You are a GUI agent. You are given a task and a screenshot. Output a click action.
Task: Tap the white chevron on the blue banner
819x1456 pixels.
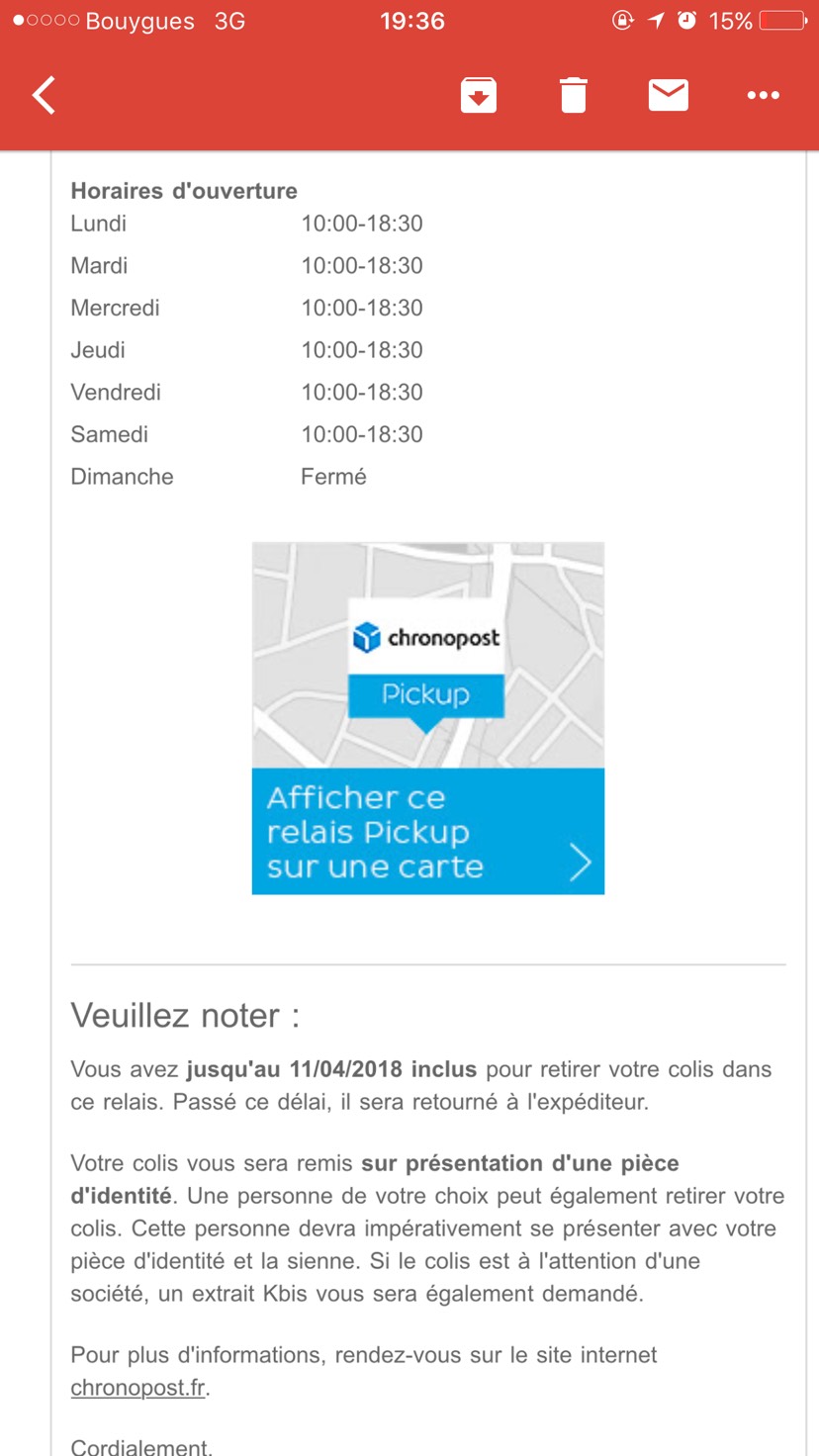(581, 863)
